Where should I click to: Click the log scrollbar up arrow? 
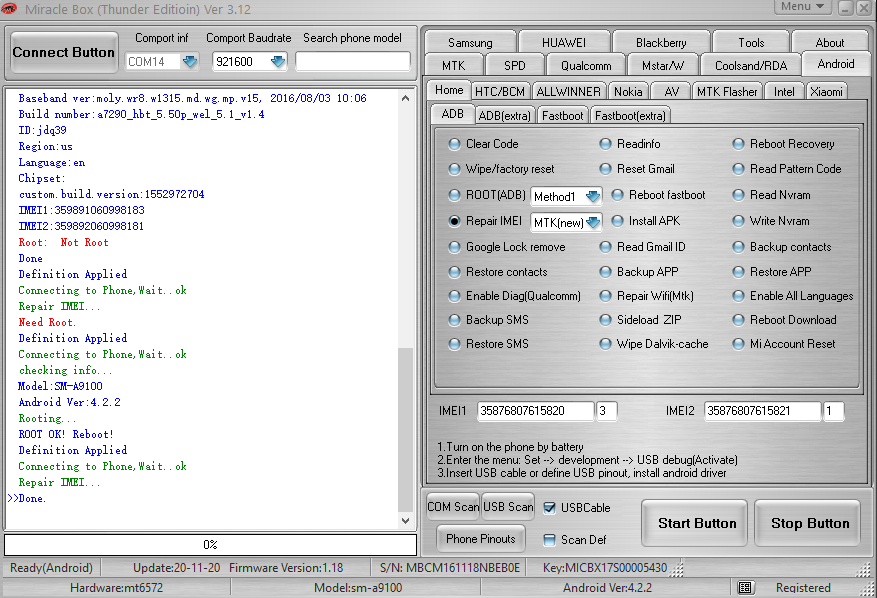[x=406, y=98]
